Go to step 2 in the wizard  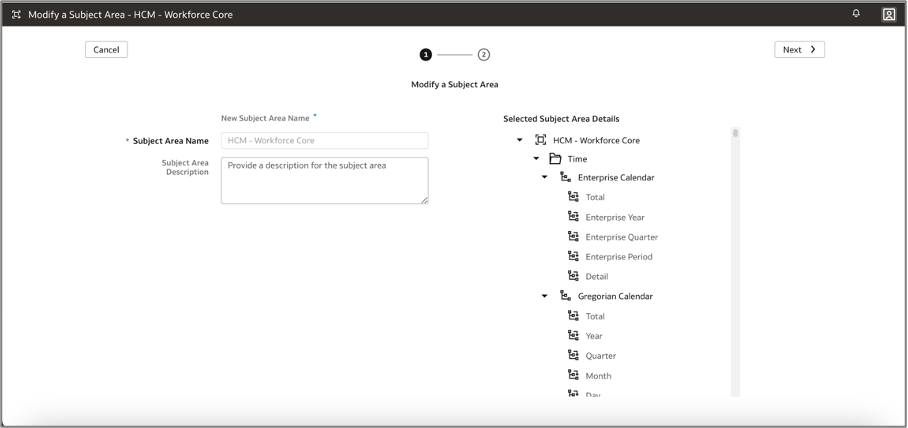[x=484, y=55]
